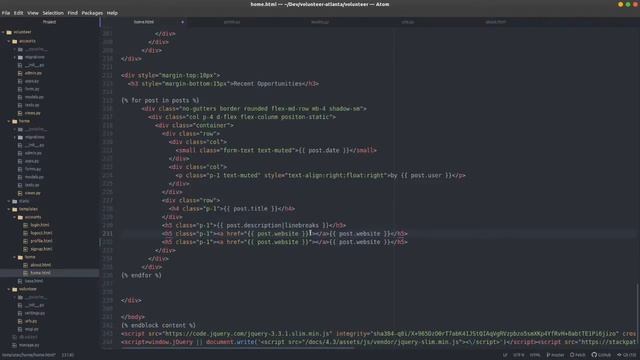Image resolution: width=640 pixels, height=360 pixels.
Task: Open the Git panel from status bar
Action: point(627,356)
